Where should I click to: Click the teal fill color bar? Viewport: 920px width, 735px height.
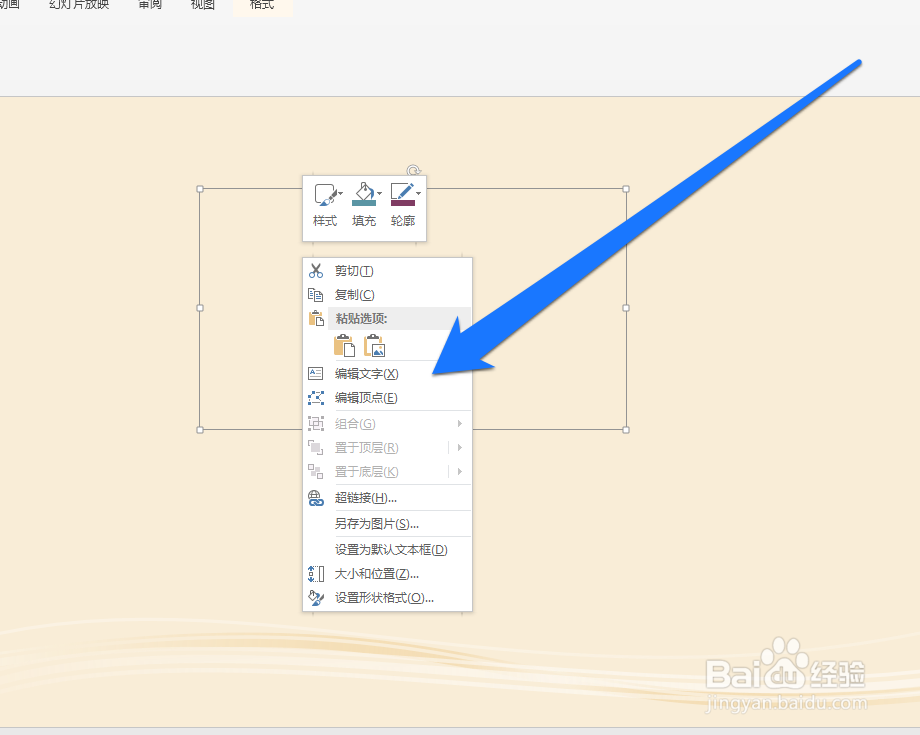(x=364, y=202)
